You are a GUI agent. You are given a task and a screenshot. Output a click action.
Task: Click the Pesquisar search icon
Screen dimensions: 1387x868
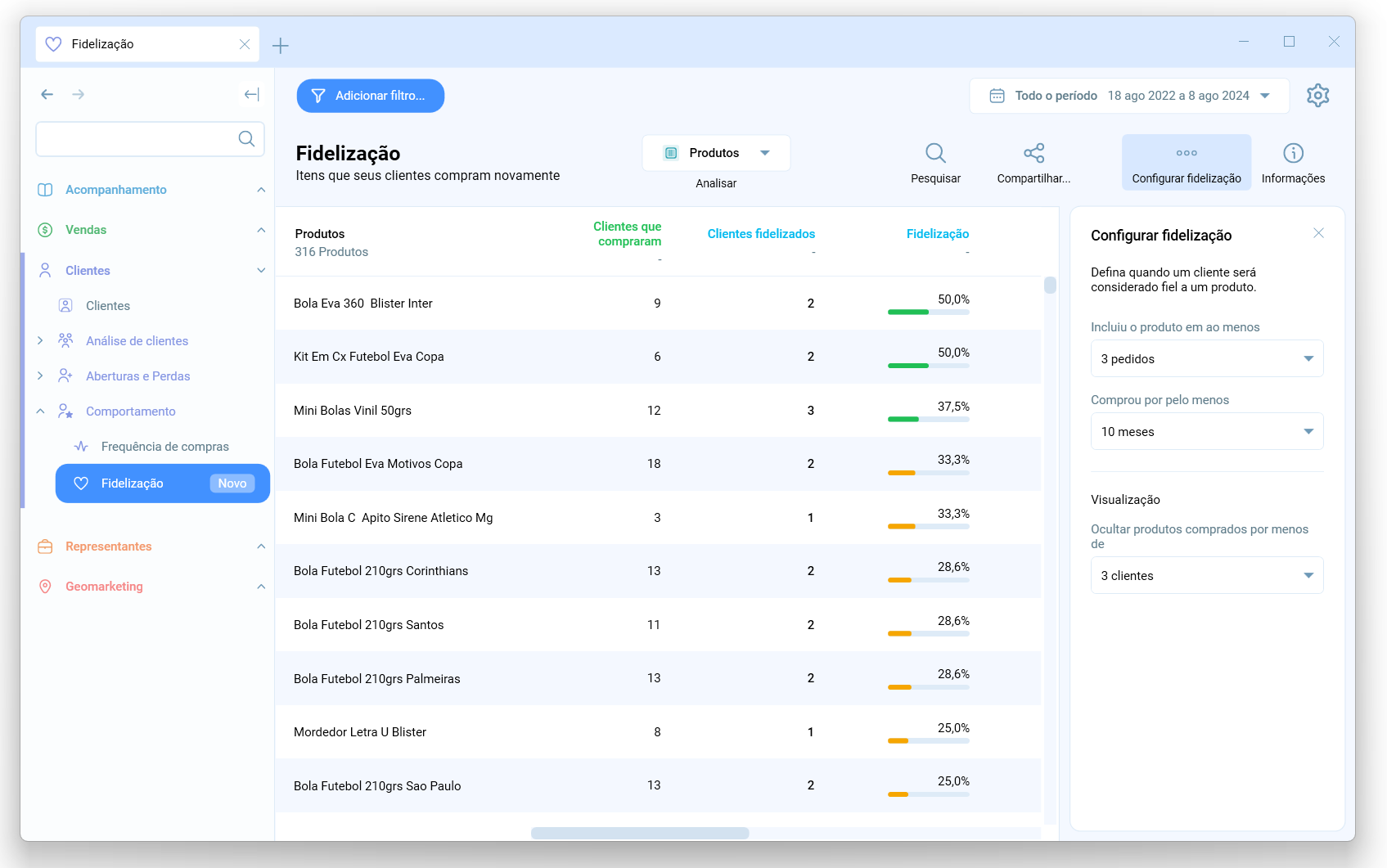pyautogui.click(x=935, y=153)
